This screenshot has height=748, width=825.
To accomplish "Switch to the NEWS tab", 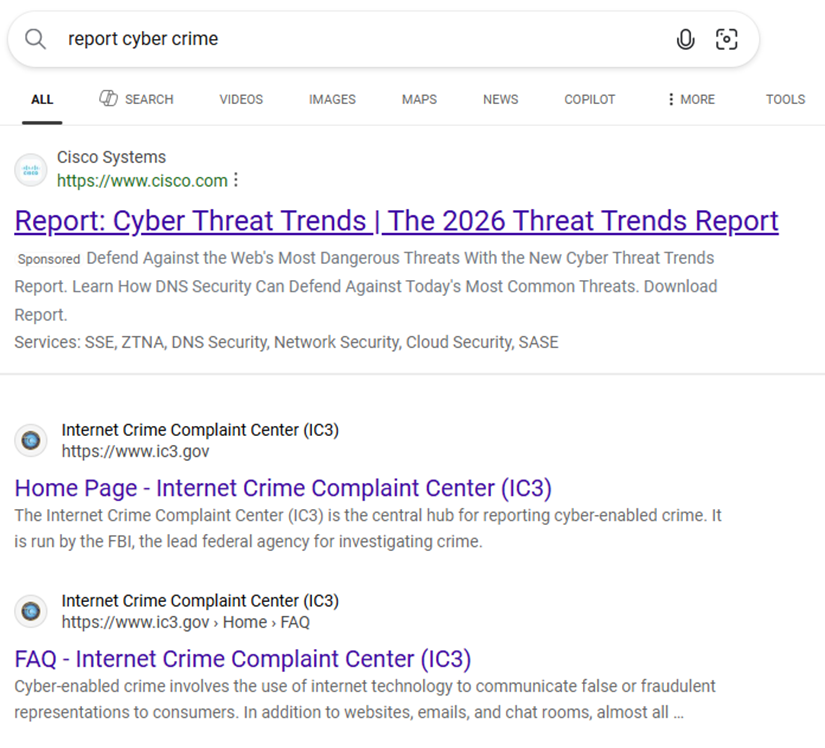I will pyautogui.click(x=500, y=99).
